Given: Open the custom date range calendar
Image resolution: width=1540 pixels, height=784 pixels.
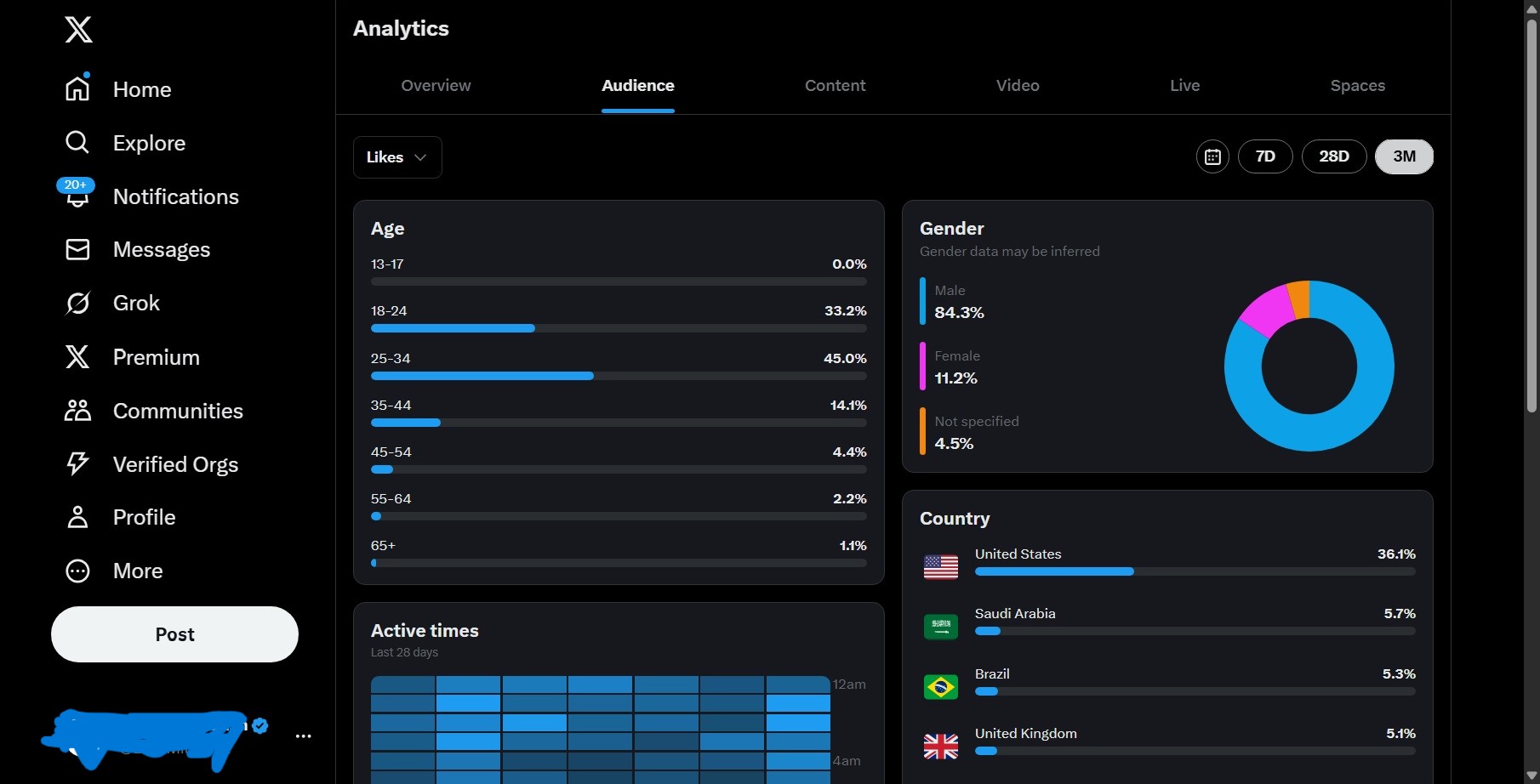Looking at the screenshot, I should [1212, 156].
